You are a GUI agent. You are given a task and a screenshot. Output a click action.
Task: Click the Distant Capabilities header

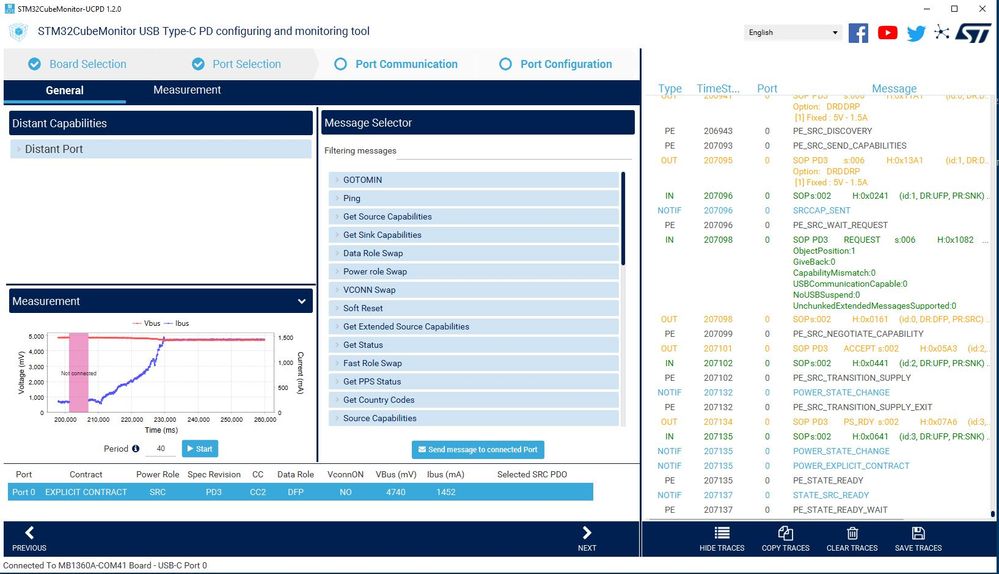161,123
